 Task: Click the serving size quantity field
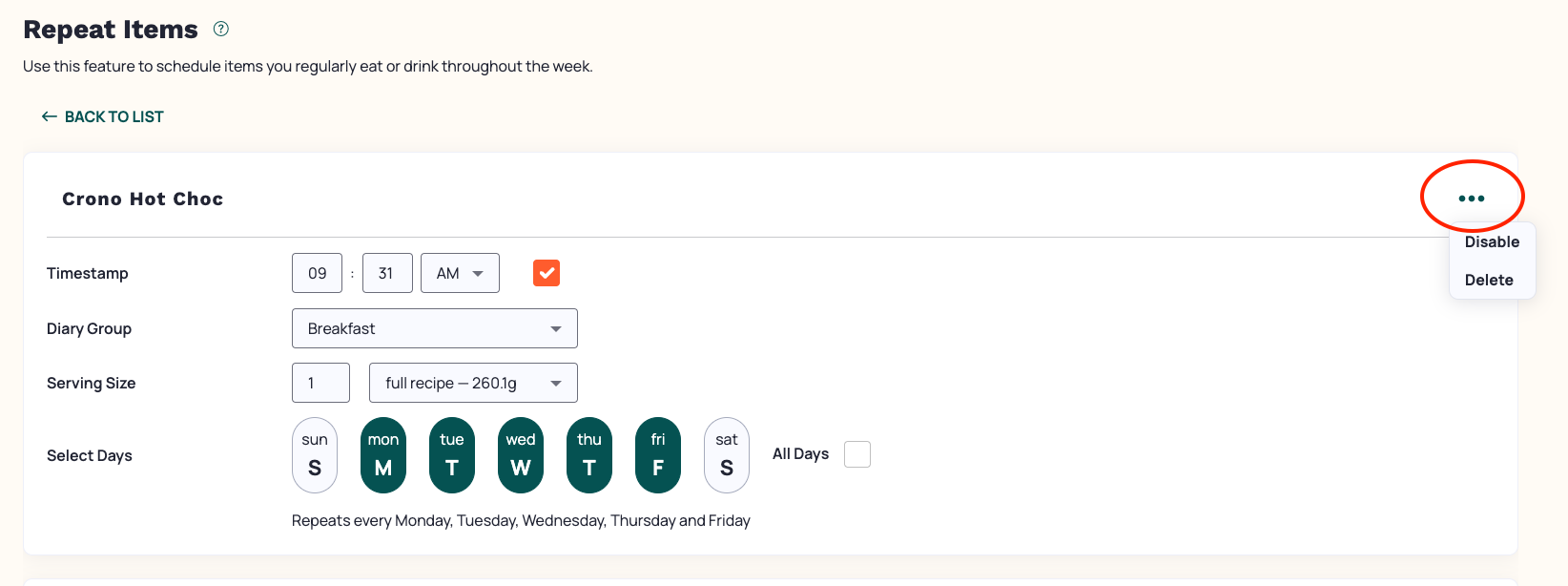click(x=320, y=383)
